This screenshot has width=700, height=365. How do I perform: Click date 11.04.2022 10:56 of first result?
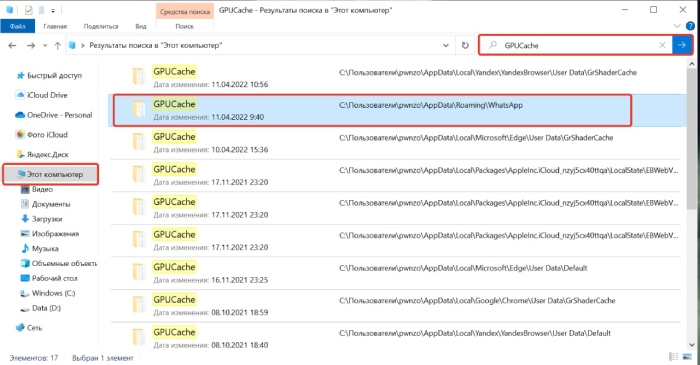click(x=240, y=84)
